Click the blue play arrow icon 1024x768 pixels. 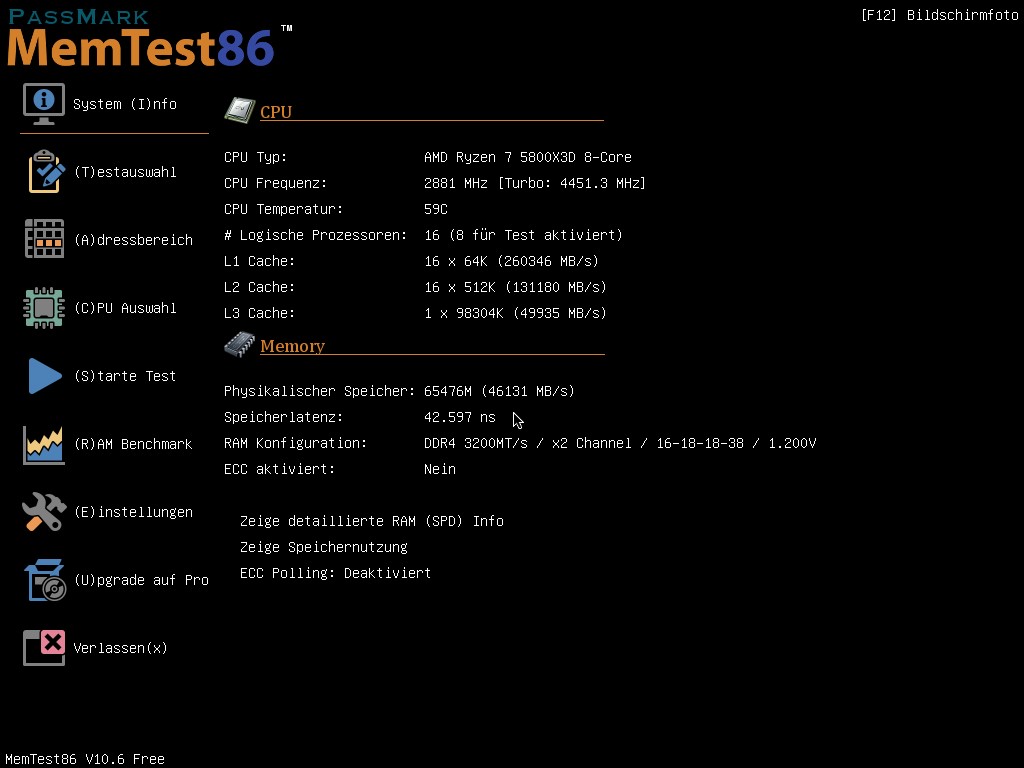click(x=45, y=376)
